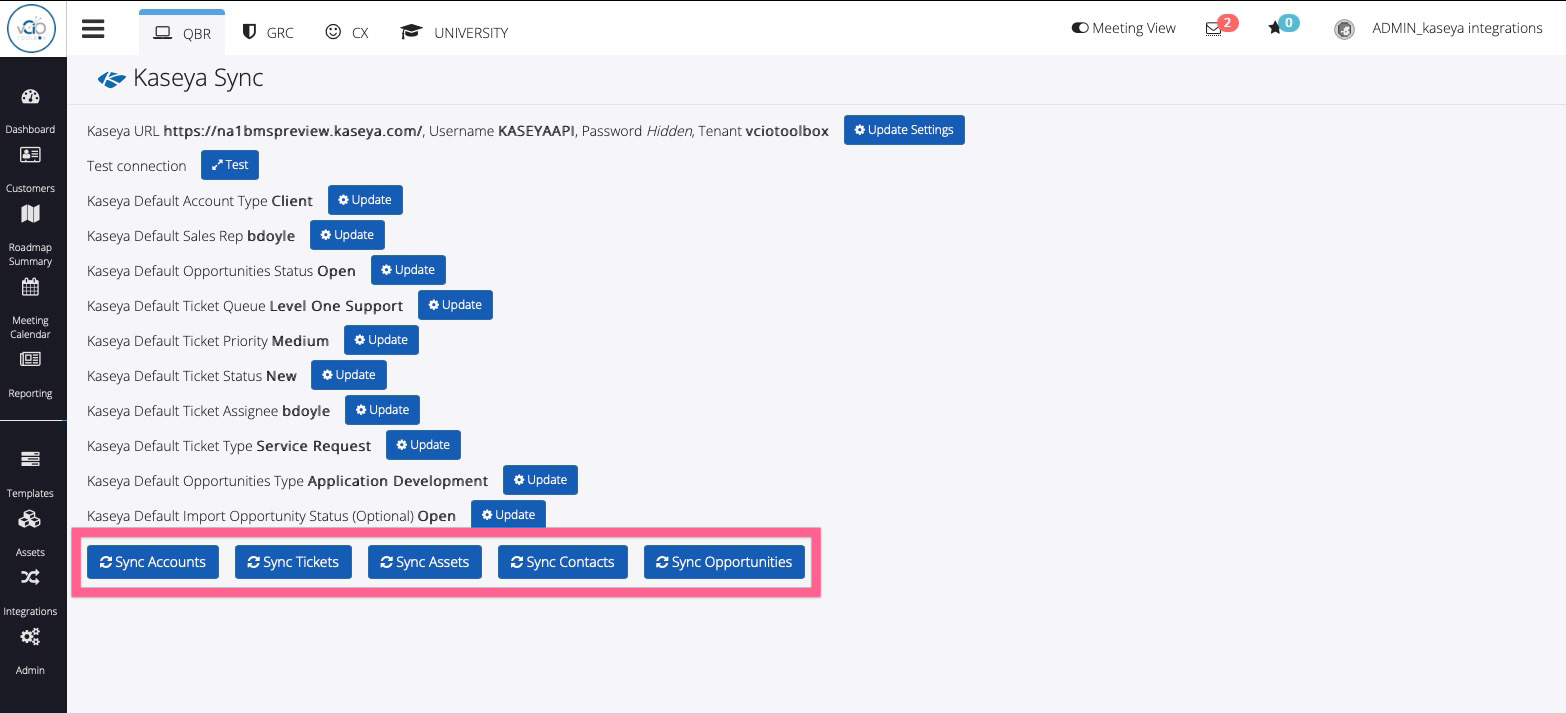Open mail notifications with badge 2
Image resolution: width=1566 pixels, height=713 pixels.
click(1221, 27)
